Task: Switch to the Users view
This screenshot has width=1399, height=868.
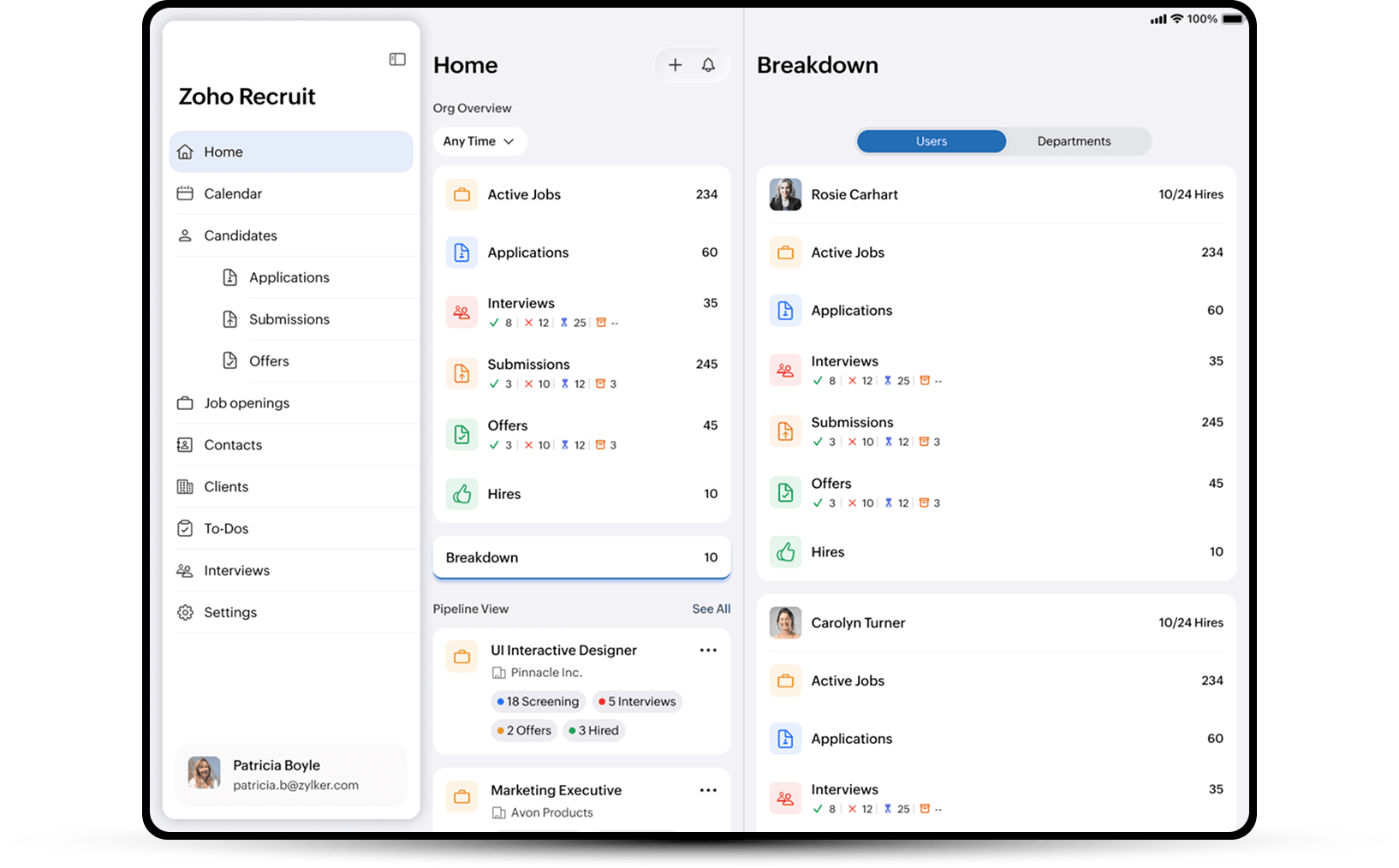Action: [931, 141]
